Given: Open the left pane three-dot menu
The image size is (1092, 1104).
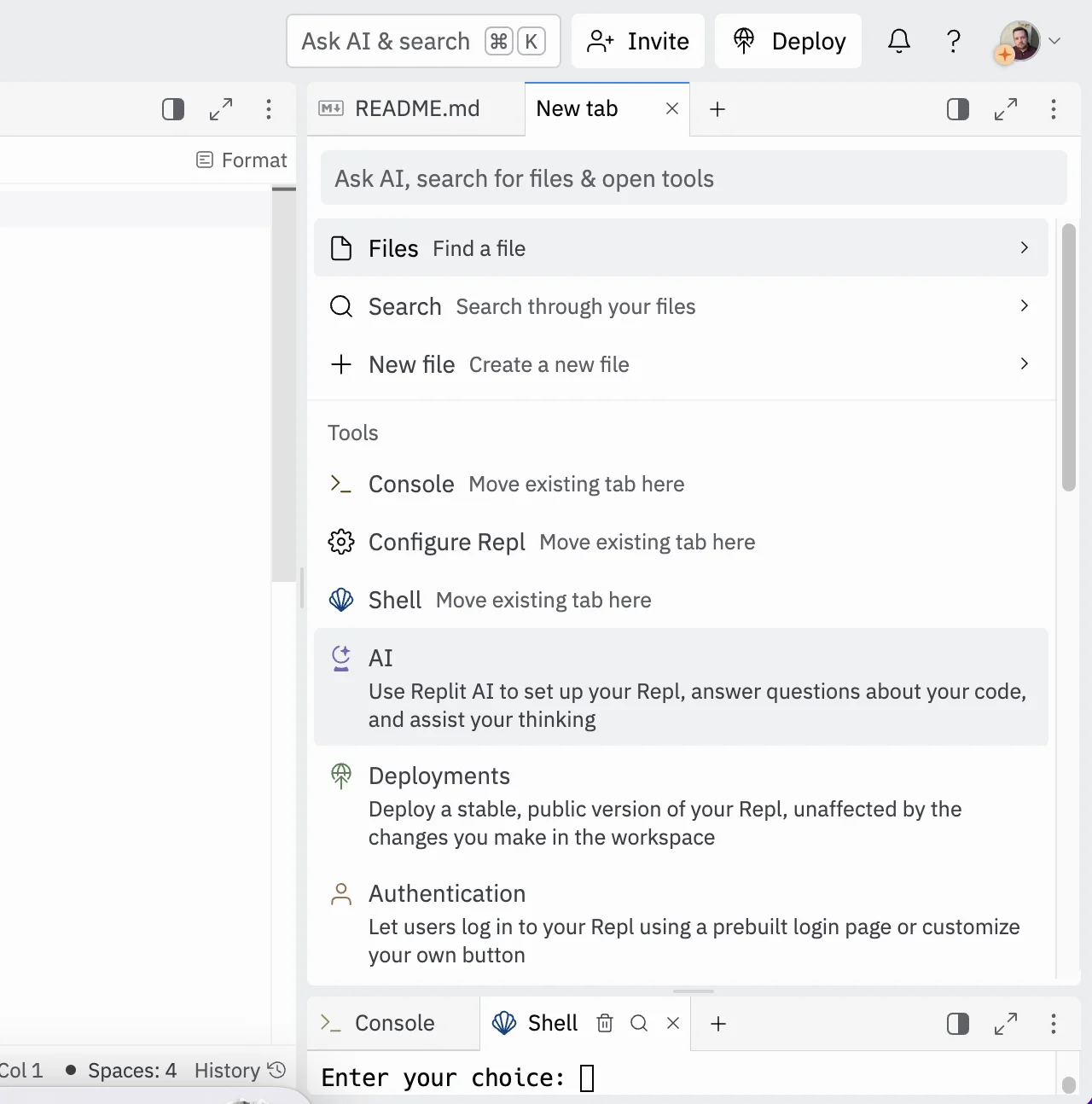Looking at the screenshot, I should click(x=269, y=109).
